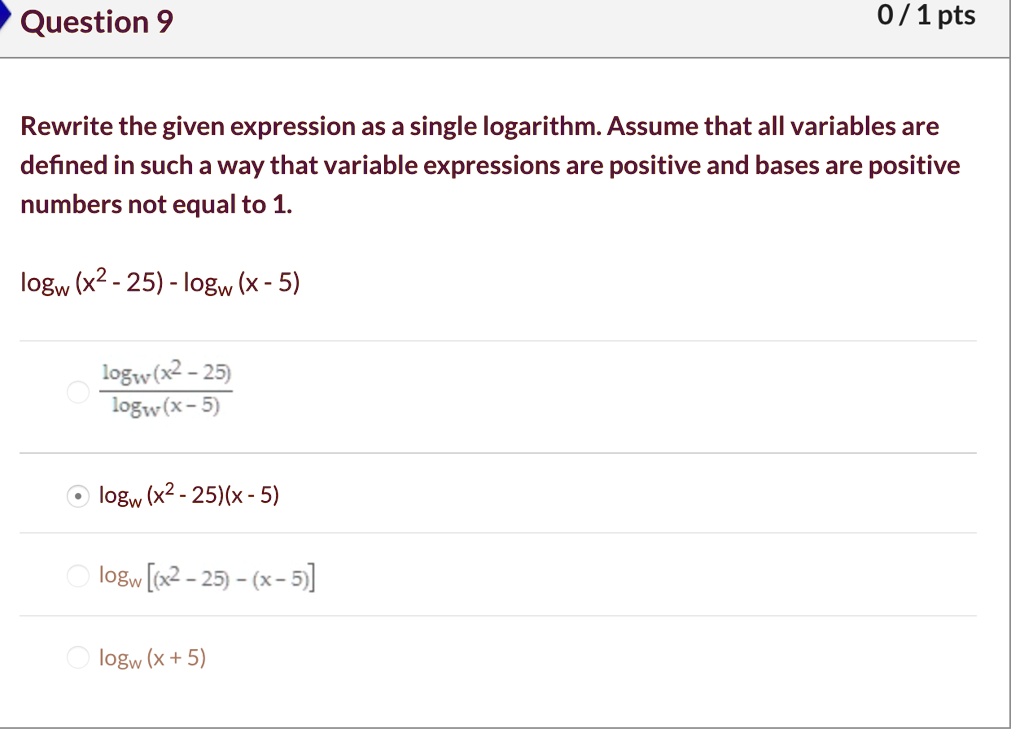Click the 0 / 1 pts score label
This screenshot has width=1024, height=750.
click(926, 15)
